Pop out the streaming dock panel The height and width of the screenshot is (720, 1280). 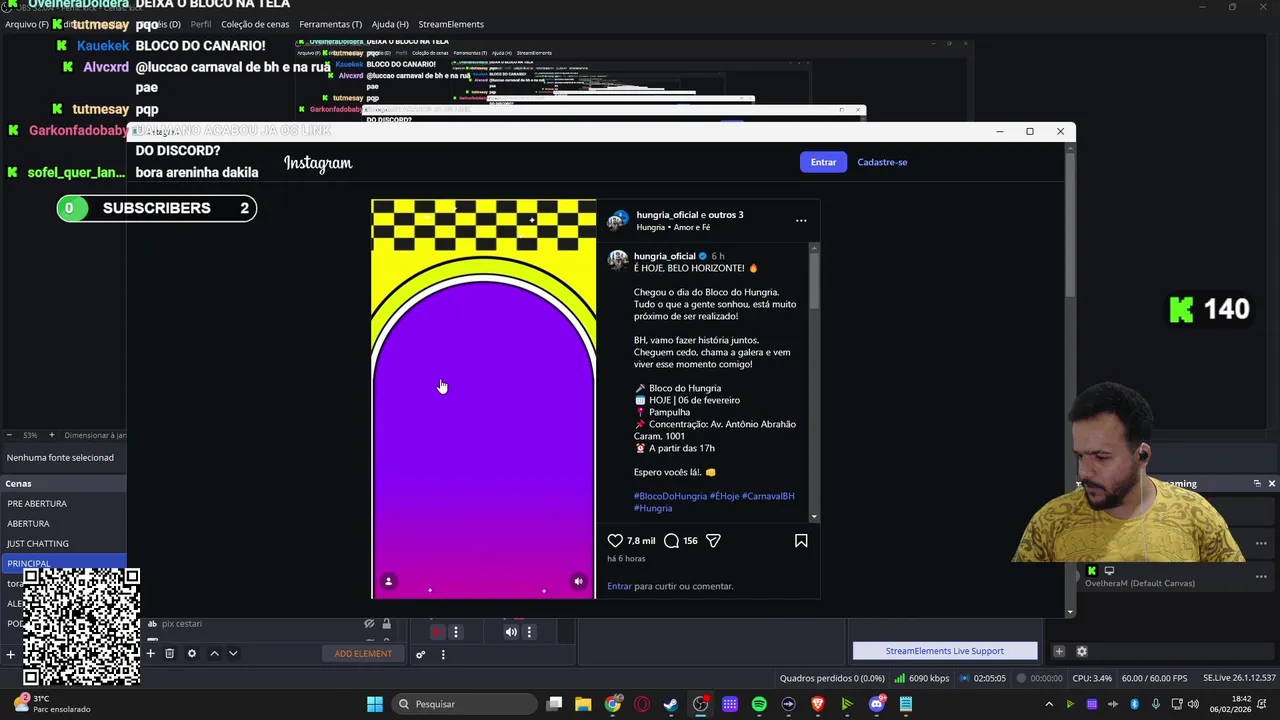[x=1257, y=484]
